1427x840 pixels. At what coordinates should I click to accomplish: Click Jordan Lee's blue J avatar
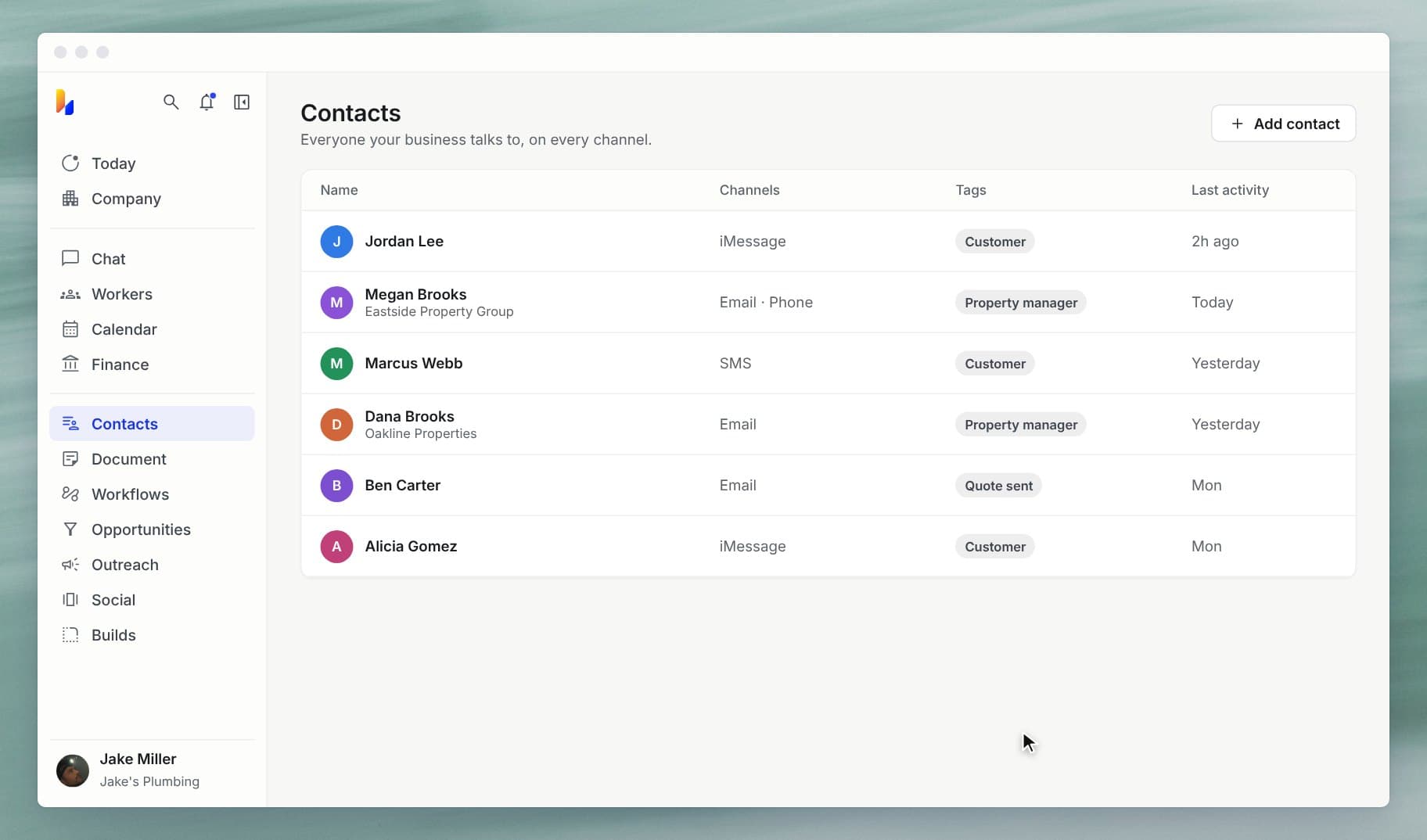tap(336, 242)
